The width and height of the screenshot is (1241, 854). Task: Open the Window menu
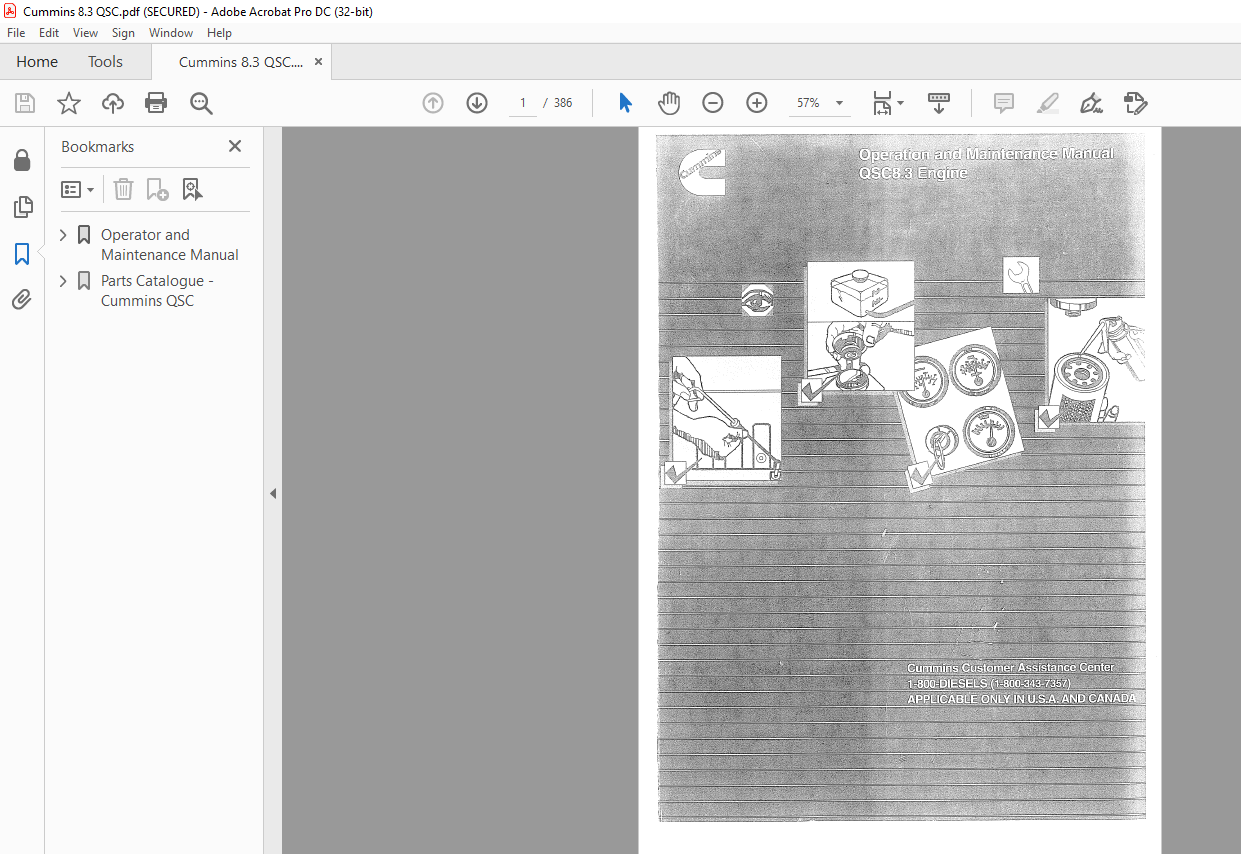click(x=171, y=33)
